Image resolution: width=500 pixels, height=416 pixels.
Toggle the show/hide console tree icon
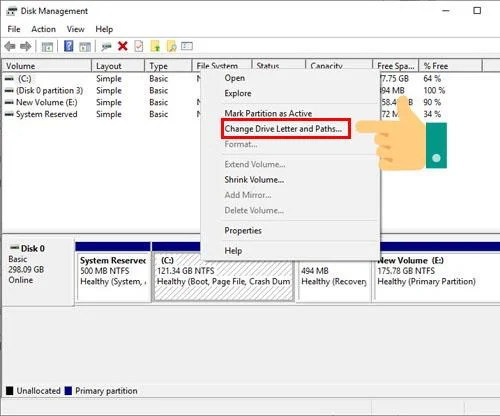coord(47,46)
